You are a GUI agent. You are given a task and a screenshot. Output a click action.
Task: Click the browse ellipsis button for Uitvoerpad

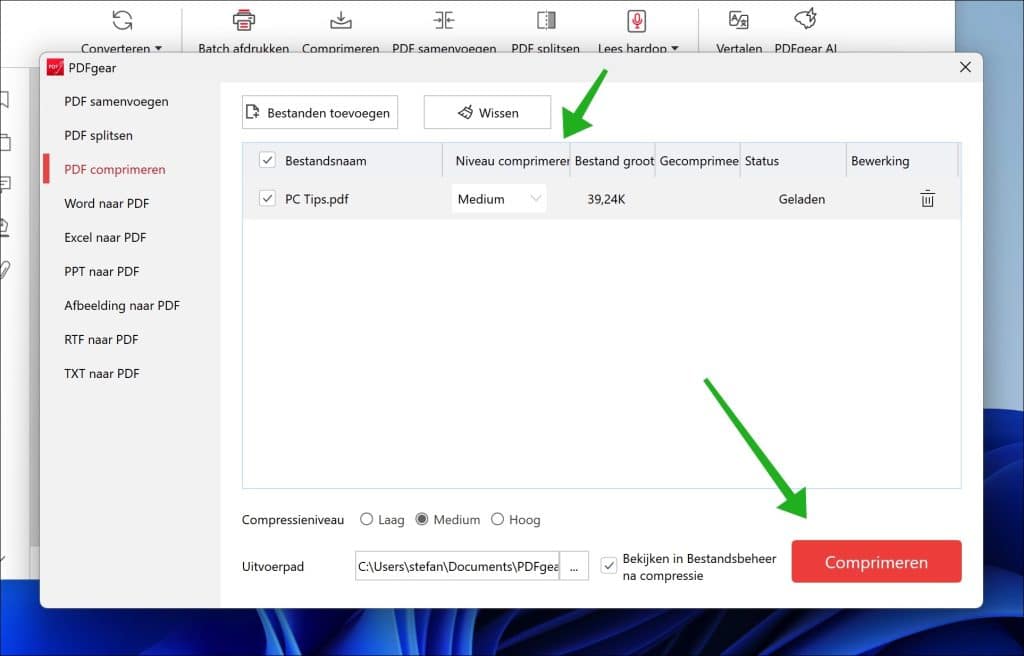574,566
